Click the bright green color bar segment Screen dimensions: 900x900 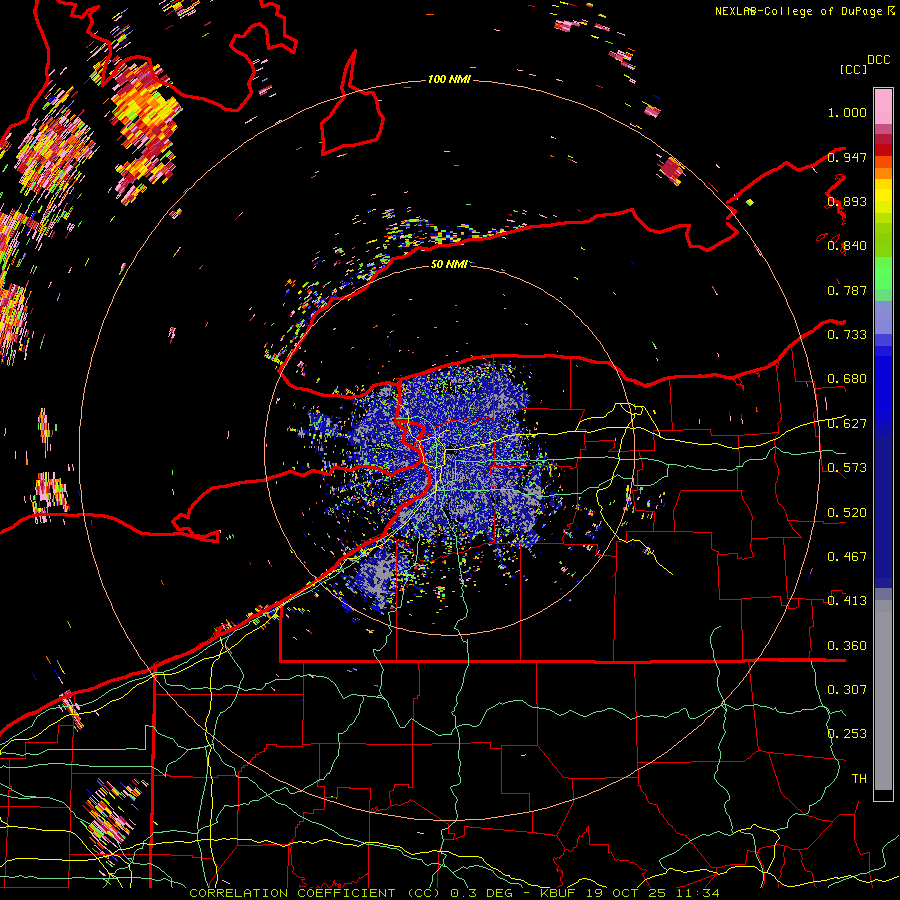pos(883,273)
